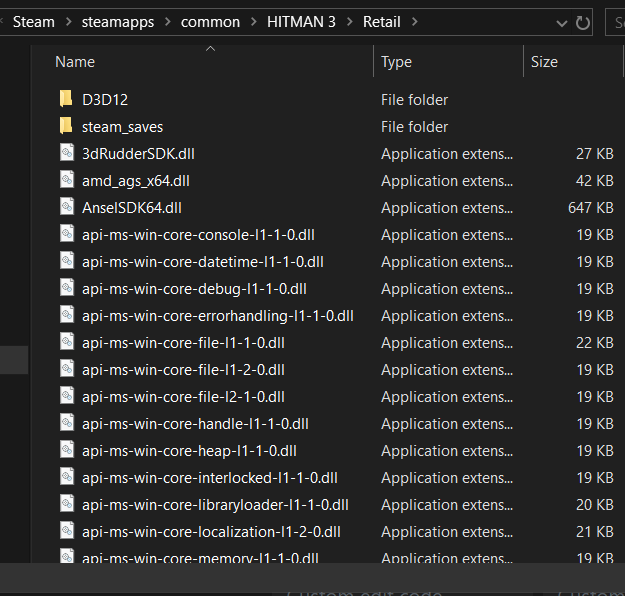Click the api-ms-win-core-debug-l1-1-0.dll file icon
625x596 pixels.
pyautogui.click(x=67, y=287)
